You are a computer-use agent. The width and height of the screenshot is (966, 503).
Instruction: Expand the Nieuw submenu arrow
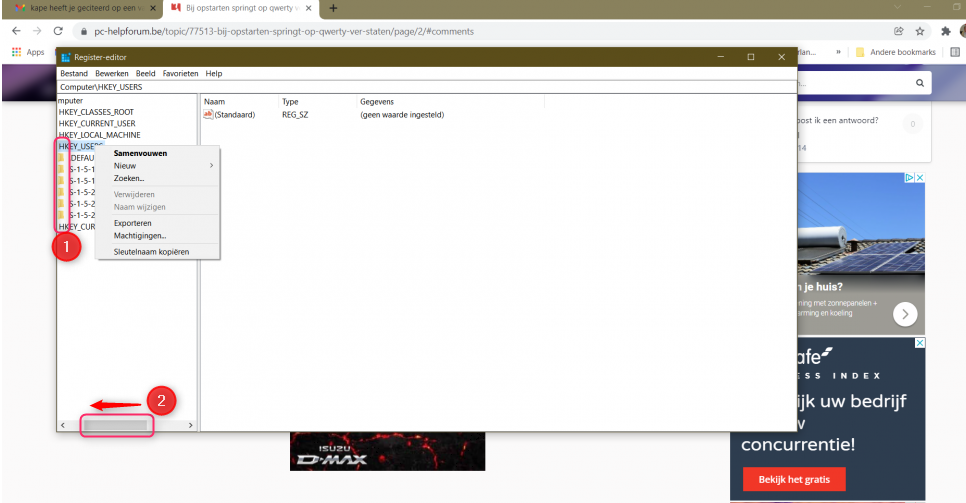211,166
